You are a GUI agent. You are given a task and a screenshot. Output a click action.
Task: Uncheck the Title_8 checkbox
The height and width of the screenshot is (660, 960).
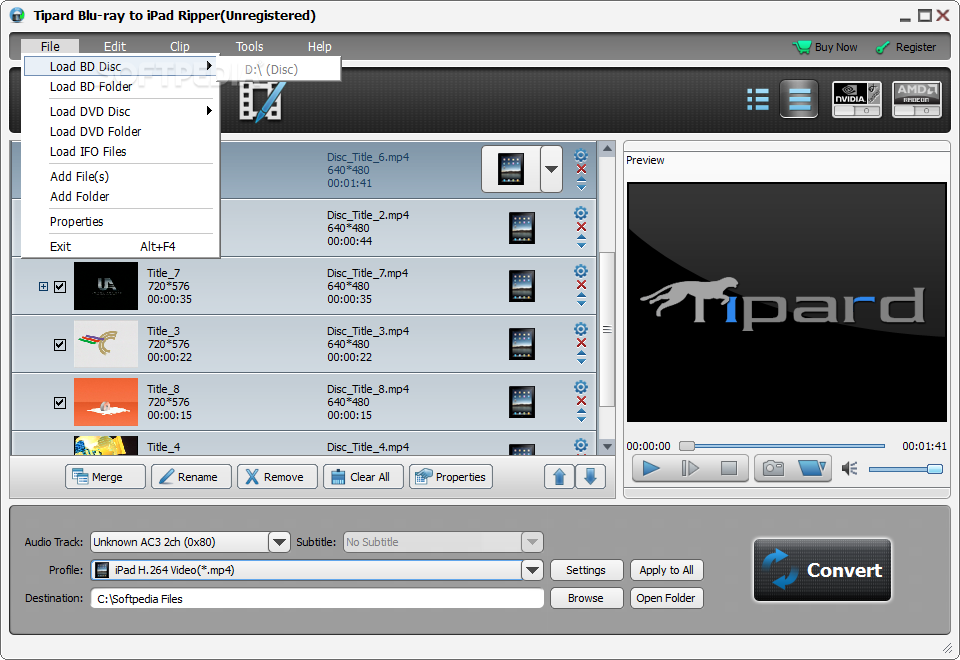point(60,403)
